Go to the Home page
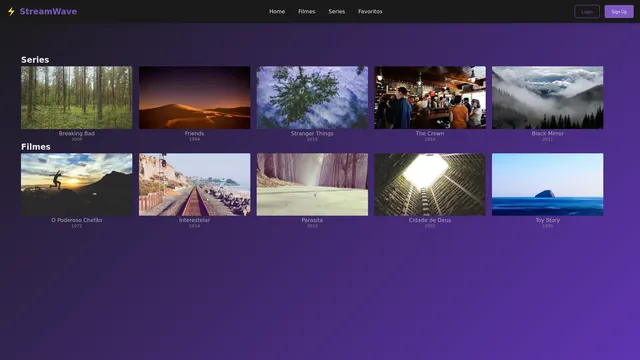The width and height of the screenshot is (640, 360). 277,11
